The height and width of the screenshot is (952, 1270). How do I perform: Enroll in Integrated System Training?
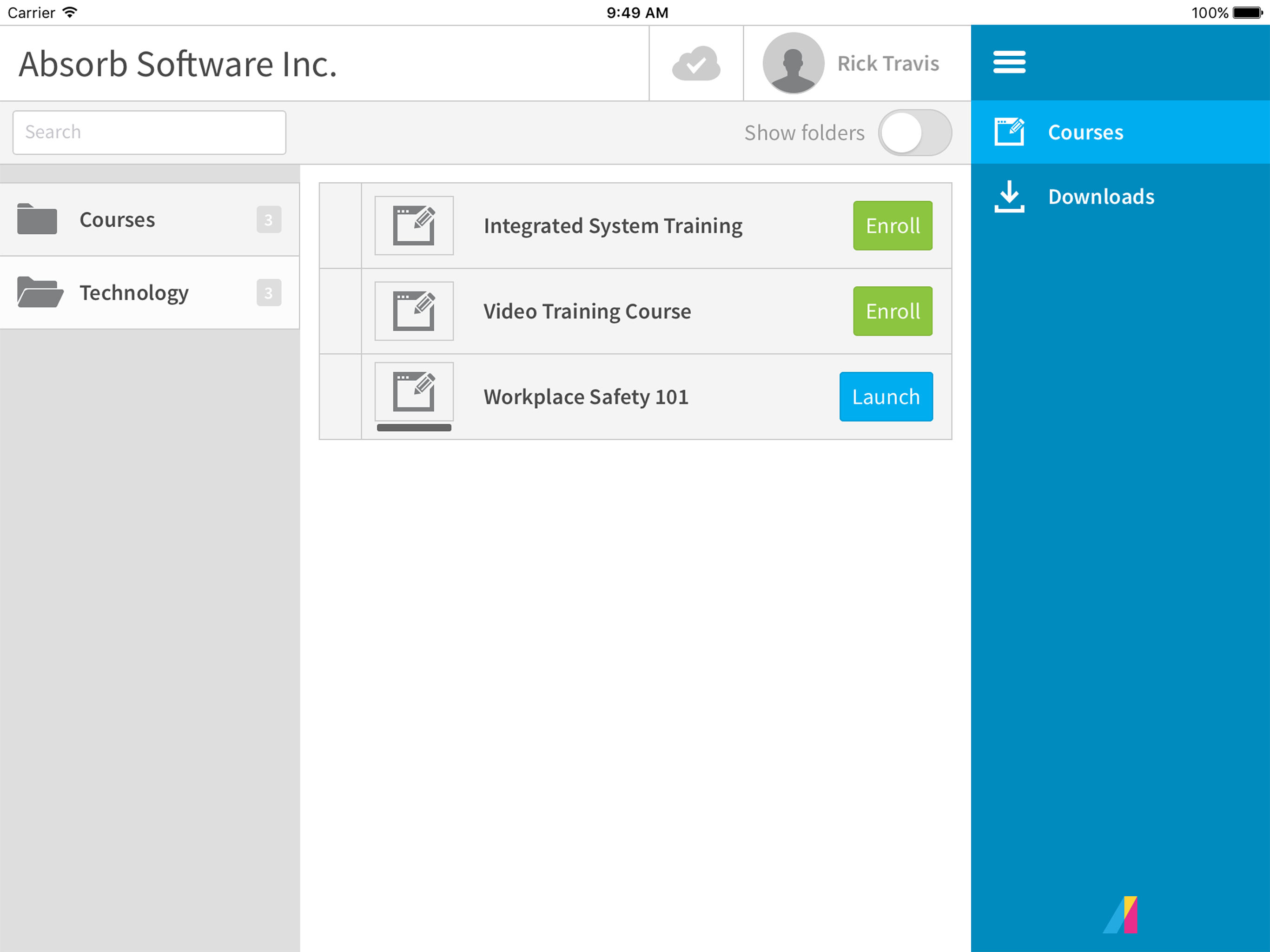[x=893, y=225]
